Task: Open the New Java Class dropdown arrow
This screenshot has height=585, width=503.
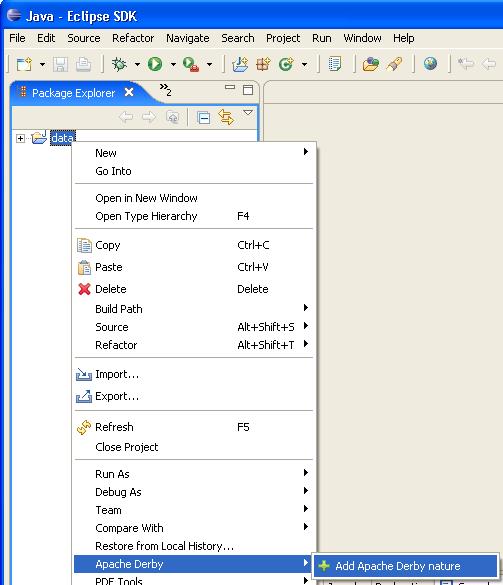Action: (304, 65)
